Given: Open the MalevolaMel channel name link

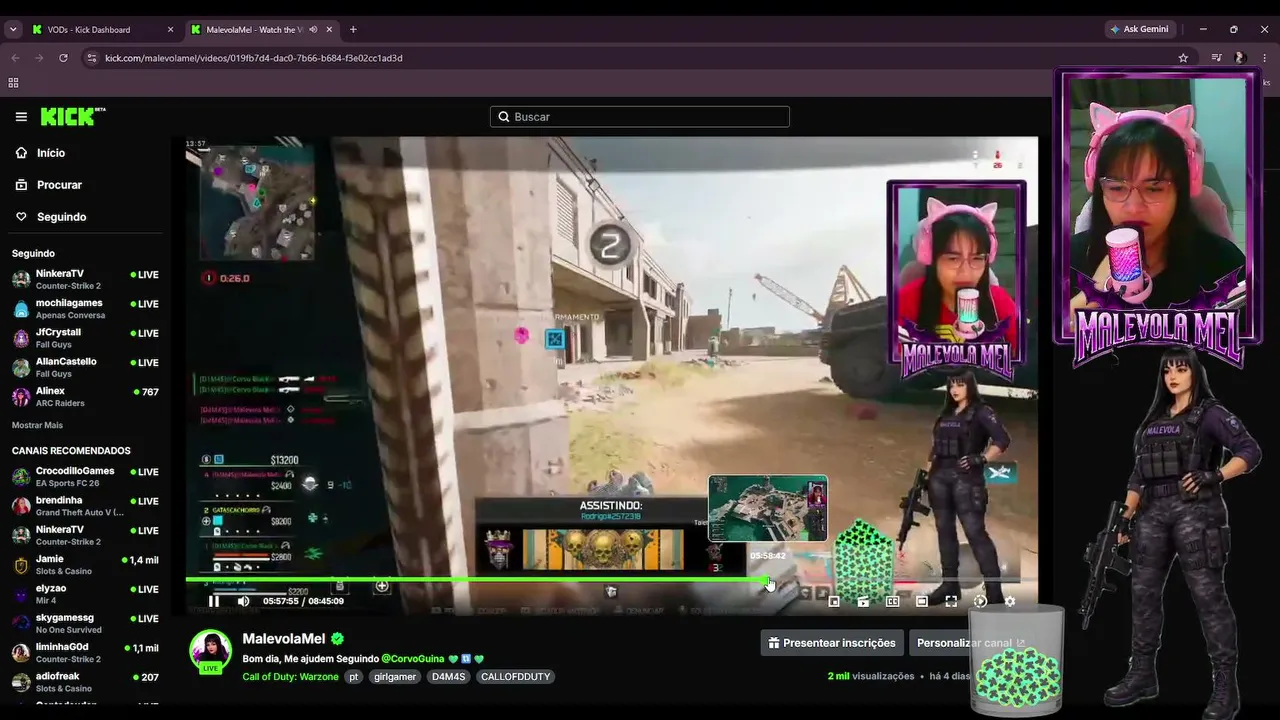Looking at the screenshot, I should coord(284,639).
